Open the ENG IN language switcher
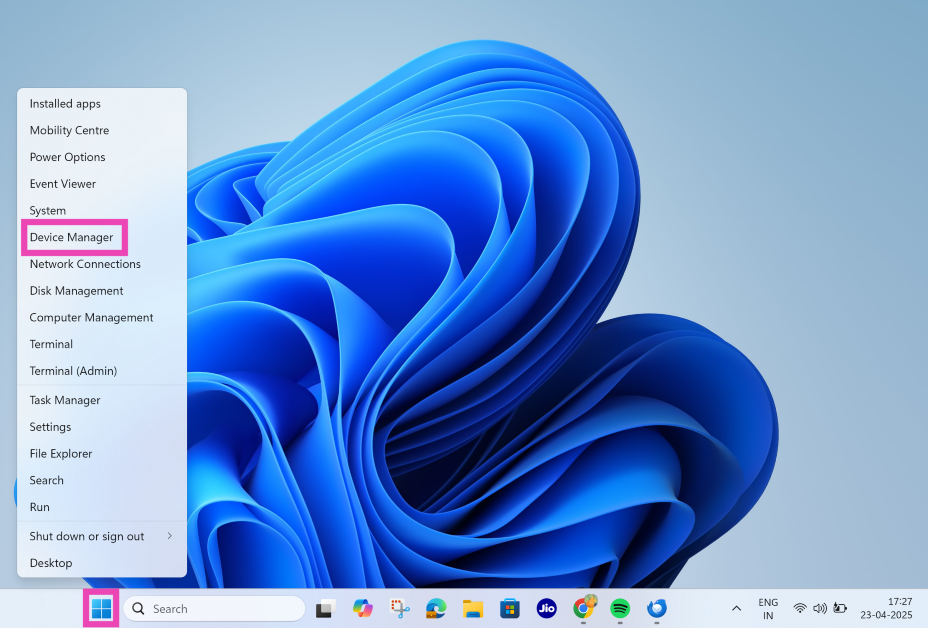Screen dimensions: 928x628 pos(768,609)
